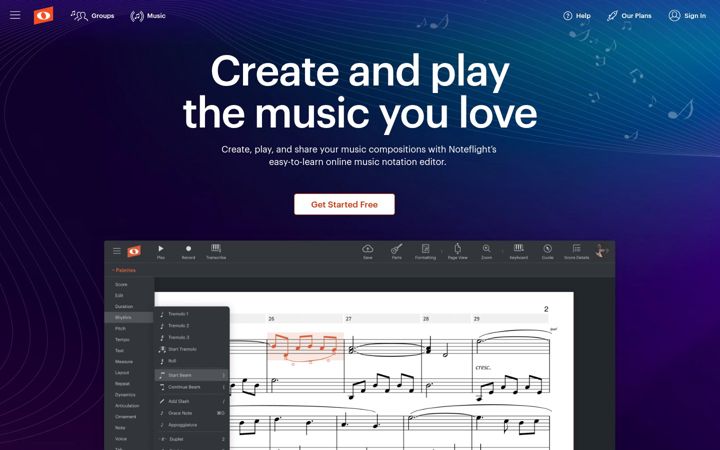Select the Repeat palette
720x450 pixels.
point(122,384)
